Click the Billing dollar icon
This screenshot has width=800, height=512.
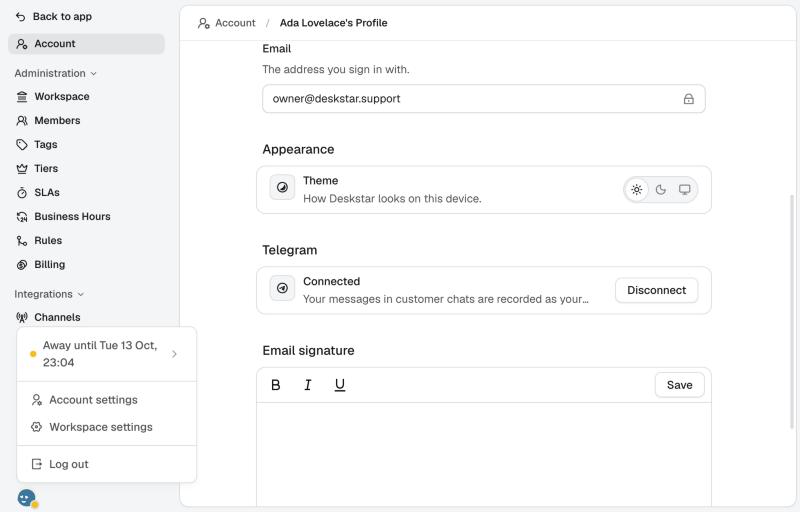coord(21,265)
